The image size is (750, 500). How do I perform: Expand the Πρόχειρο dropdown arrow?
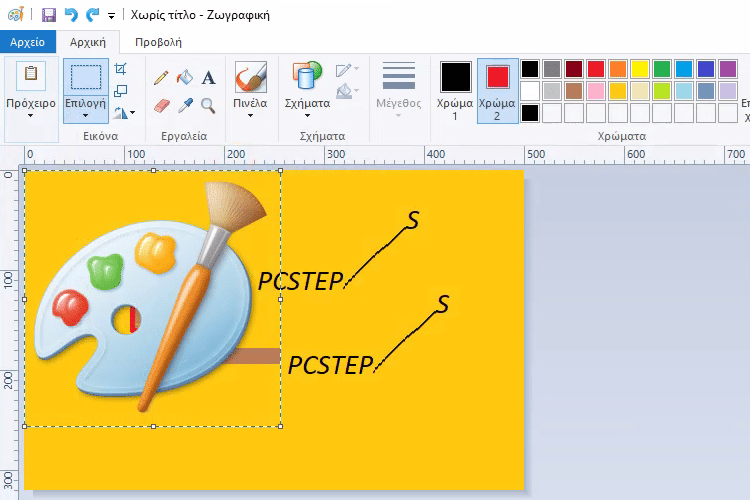tap(31, 115)
